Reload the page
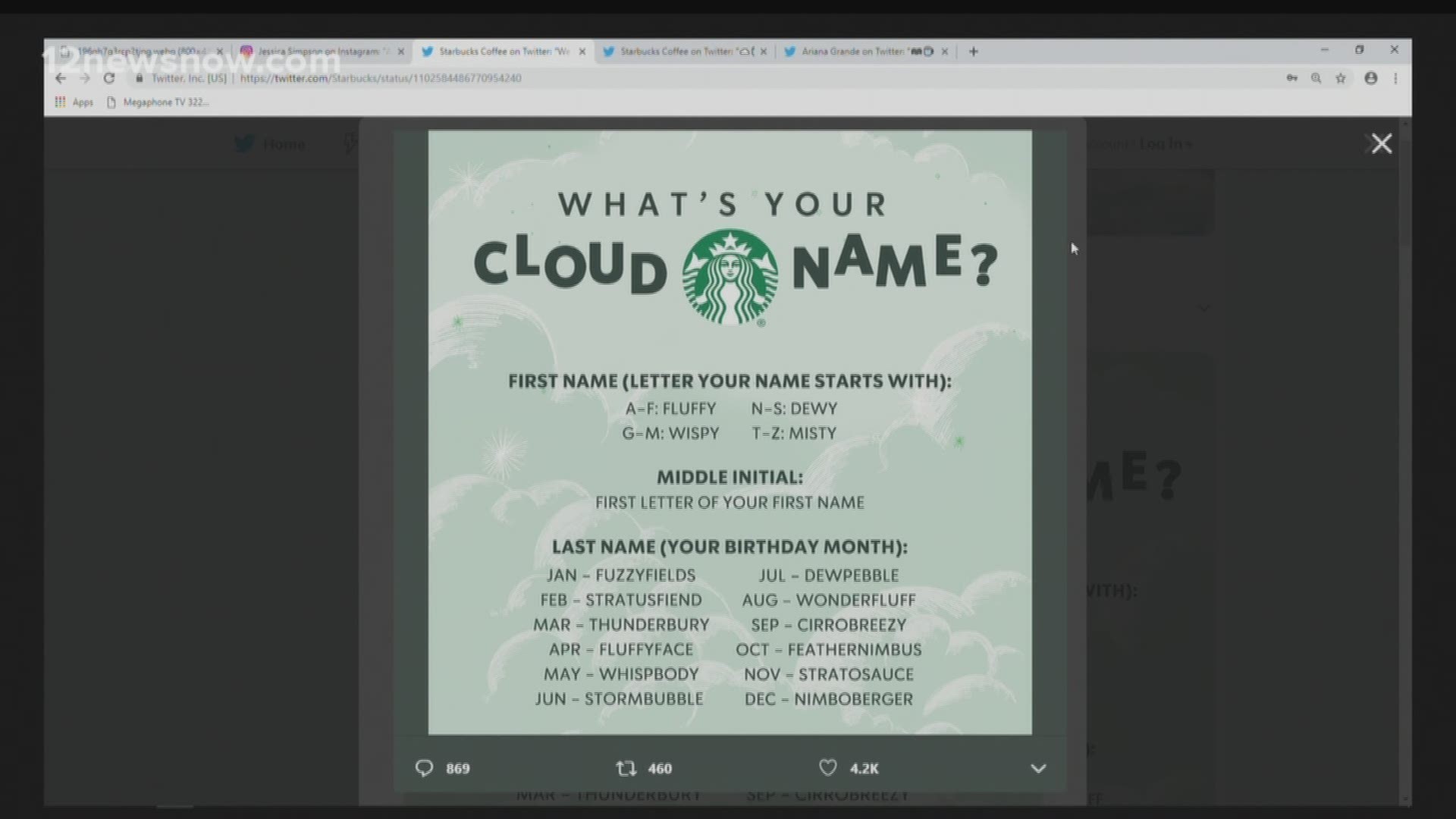This screenshot has width=1456, height=819. click(109, 78)
